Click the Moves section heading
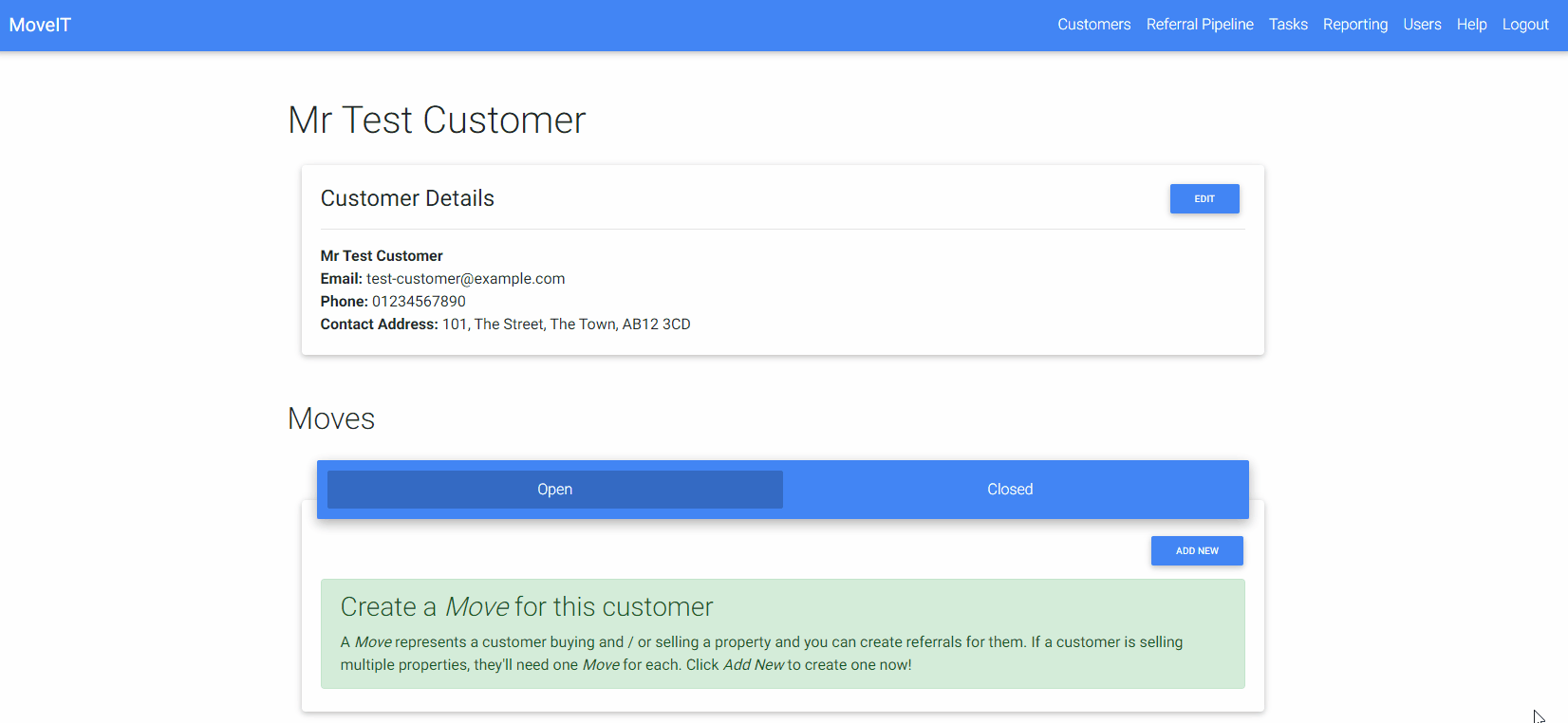Viewport: 1568px width, 723px height. click(331, 418)
